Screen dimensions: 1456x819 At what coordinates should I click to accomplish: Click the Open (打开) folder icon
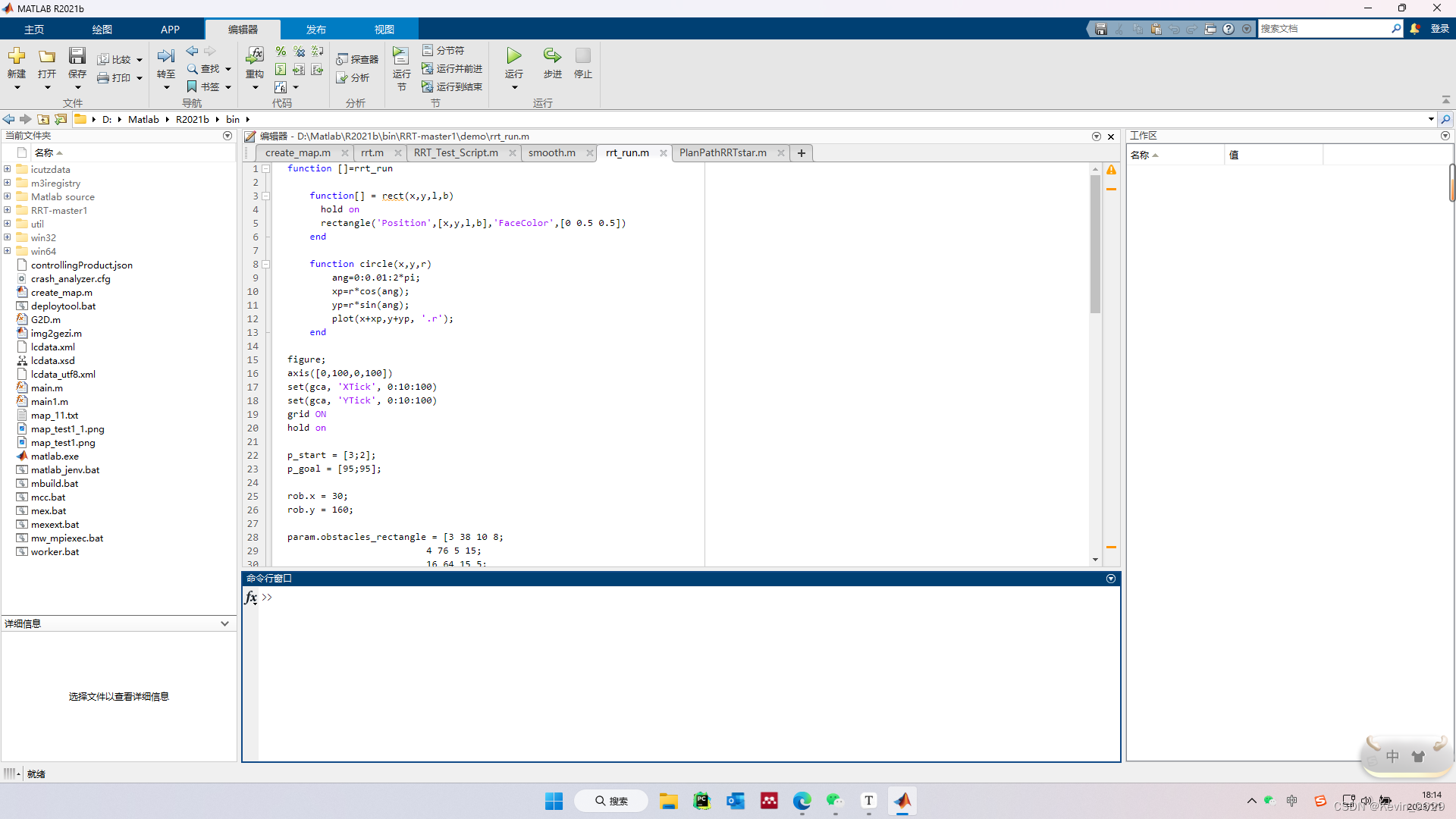click(x=47, y=56)
